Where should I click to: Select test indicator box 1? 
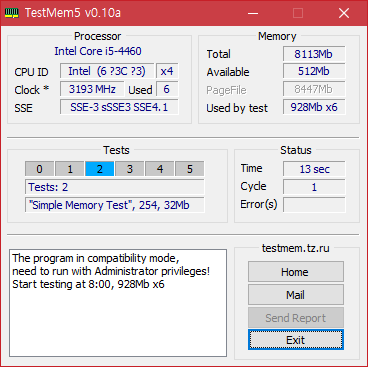[x=69, y=169]
